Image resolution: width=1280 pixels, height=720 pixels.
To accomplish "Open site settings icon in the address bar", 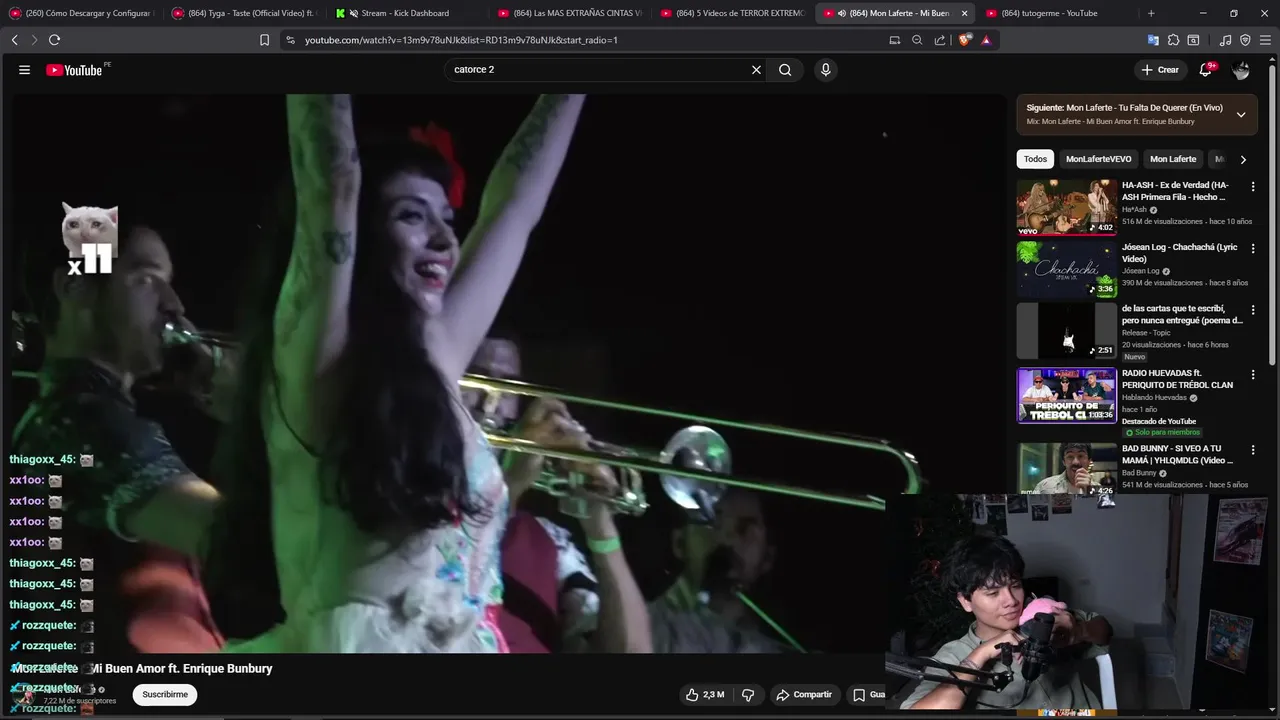I will [290, 40].
